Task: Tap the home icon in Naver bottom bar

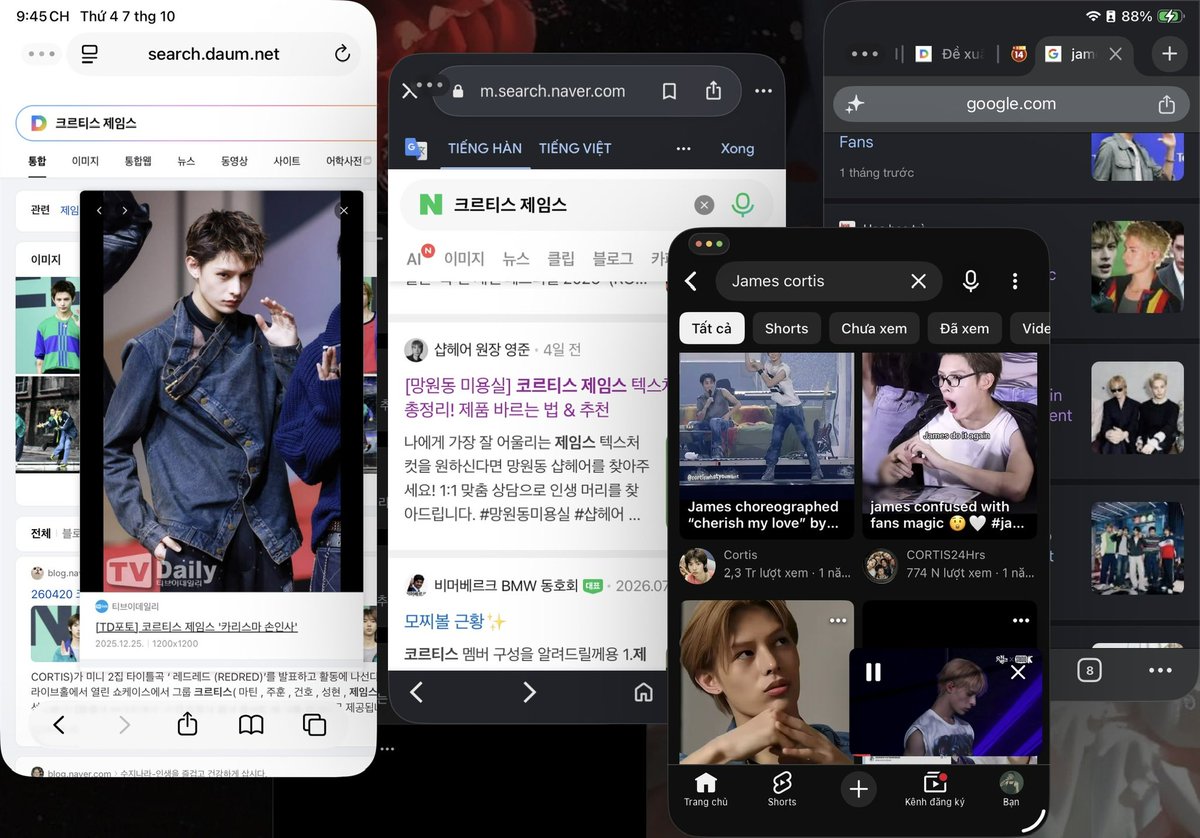Action: [x=644, y=692]
